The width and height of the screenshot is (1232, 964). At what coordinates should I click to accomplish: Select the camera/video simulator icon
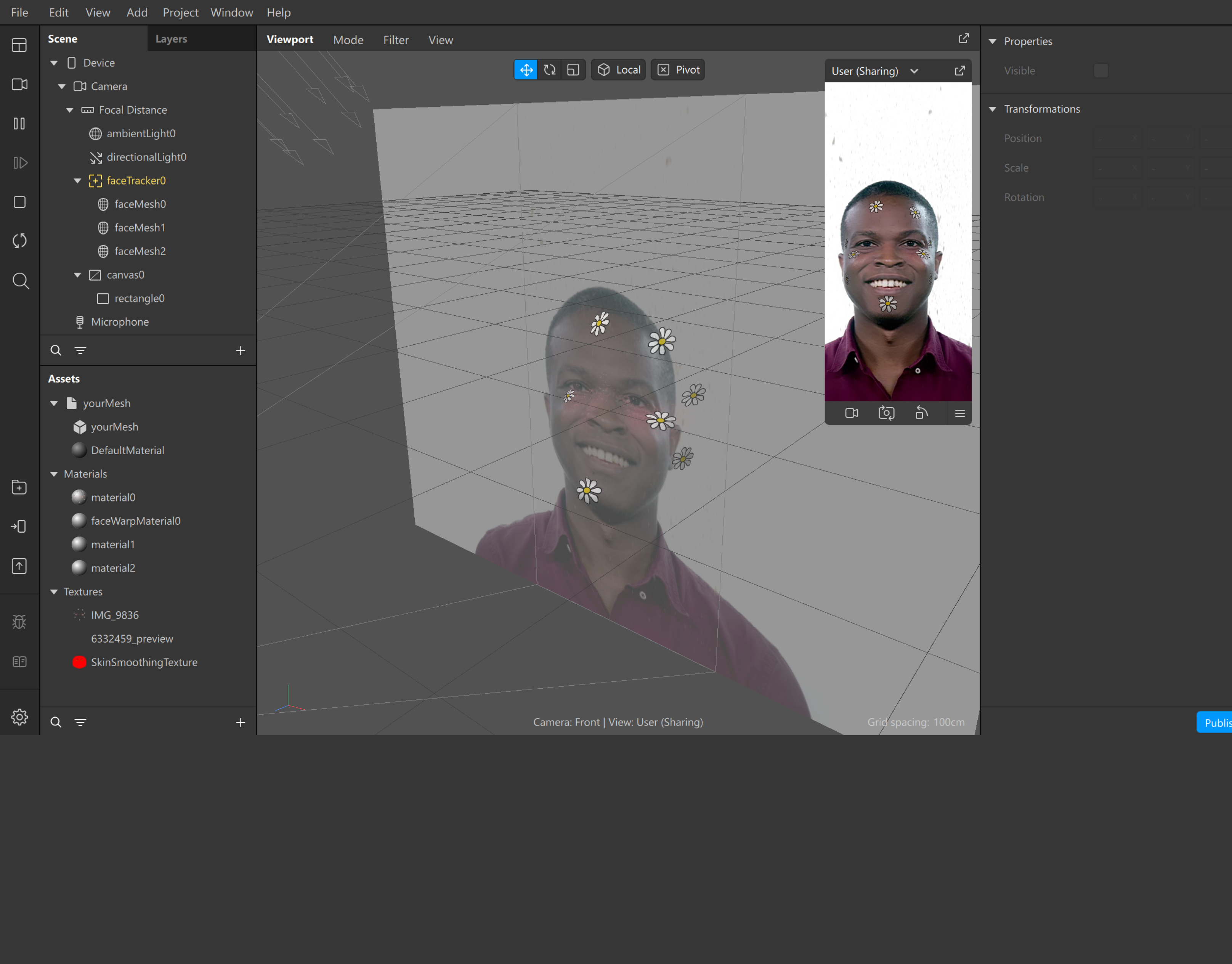(19, 84)
